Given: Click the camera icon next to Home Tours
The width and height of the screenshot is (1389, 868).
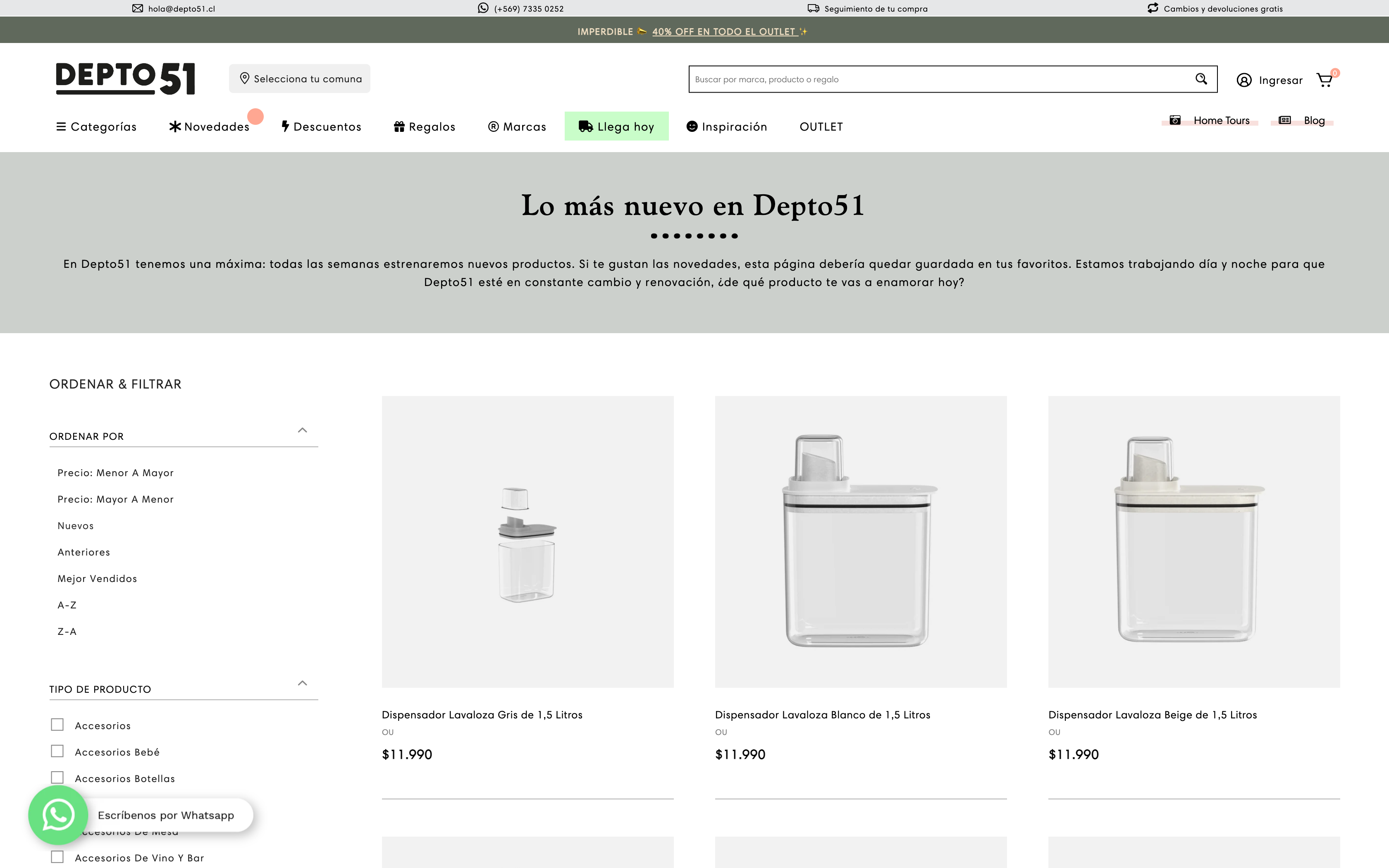Looking at the screenshot, I should [1175, 120].
